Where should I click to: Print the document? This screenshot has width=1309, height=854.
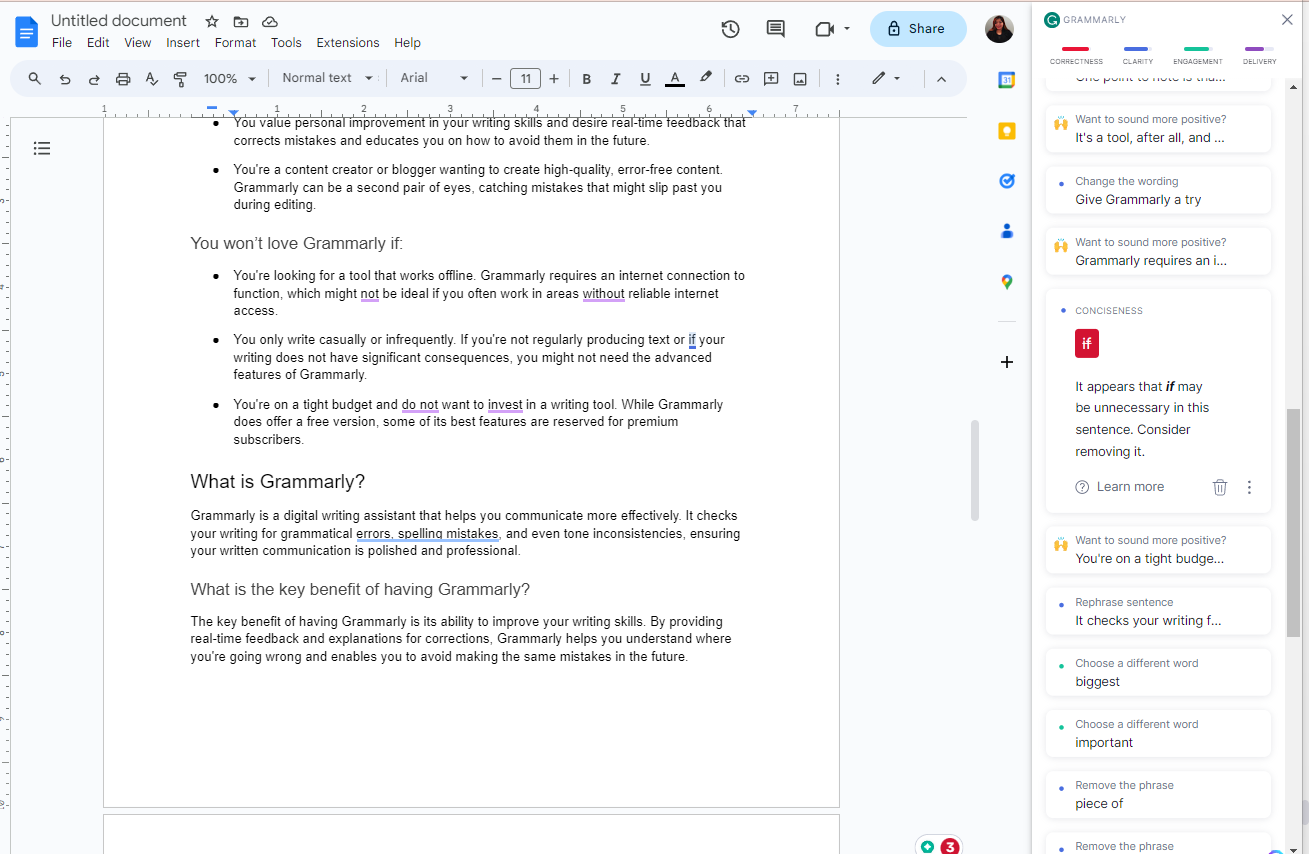tap(123, 78)
